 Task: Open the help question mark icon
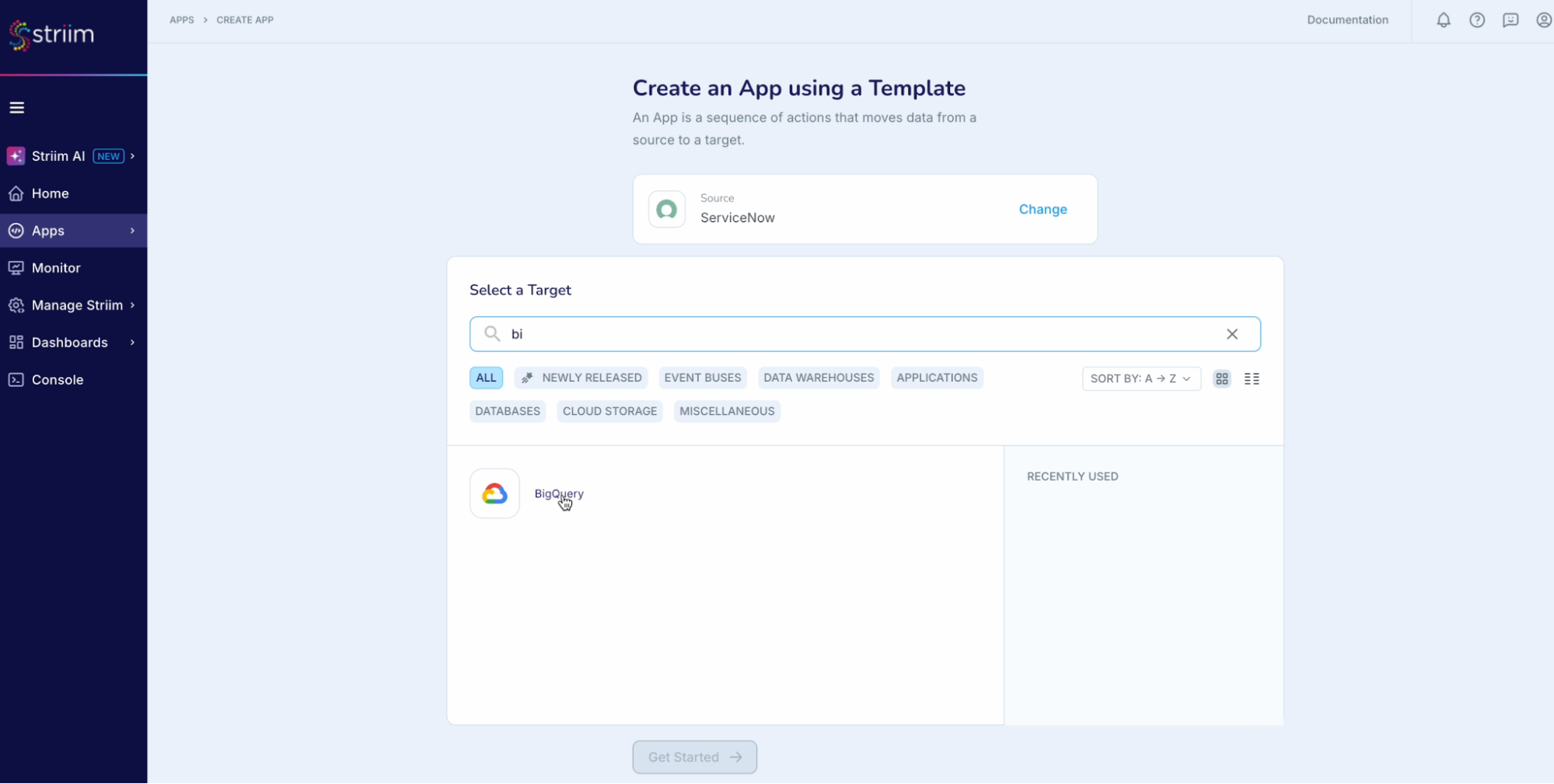pos(1477,20)
